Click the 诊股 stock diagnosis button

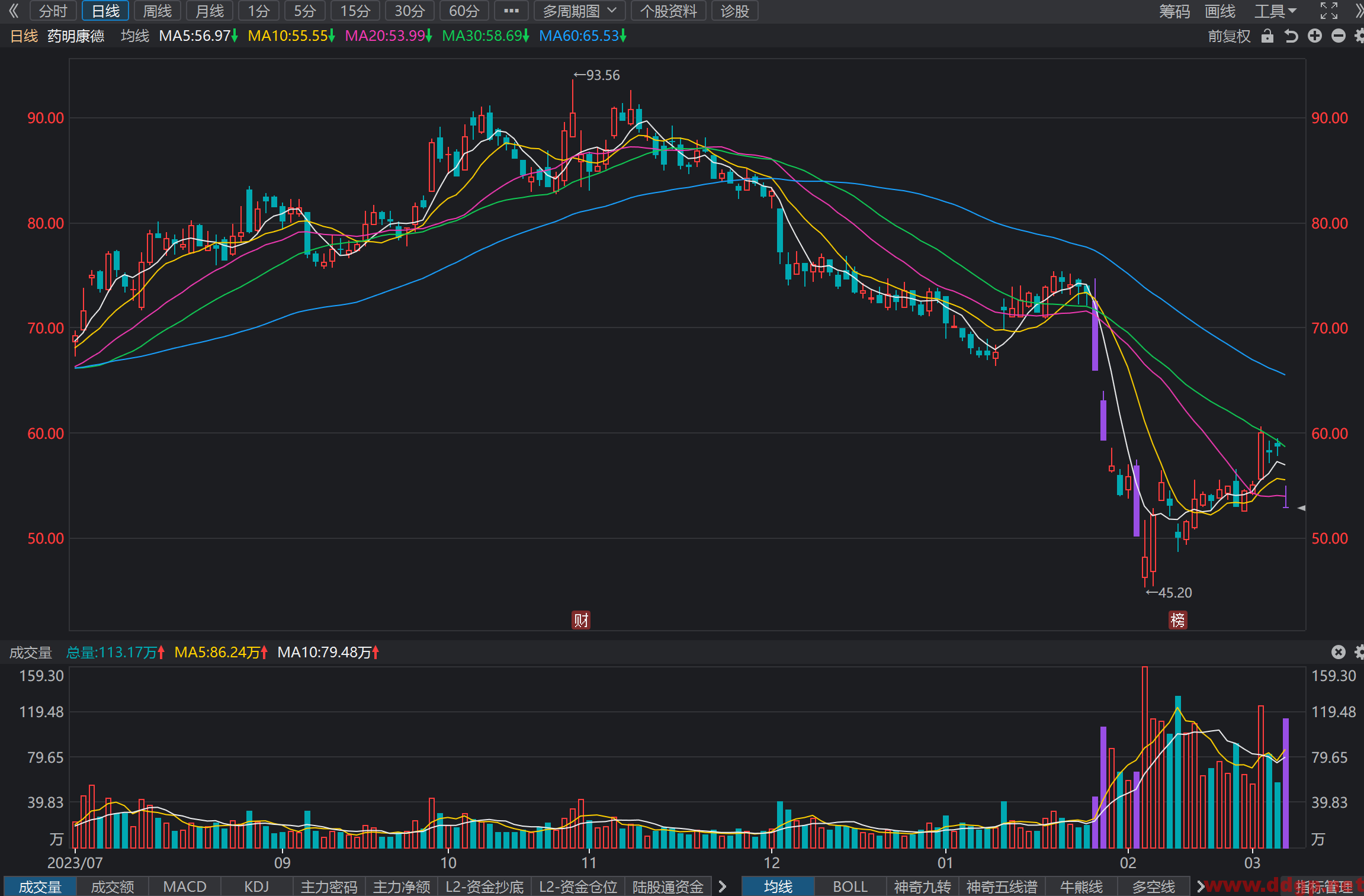point(735,11)
